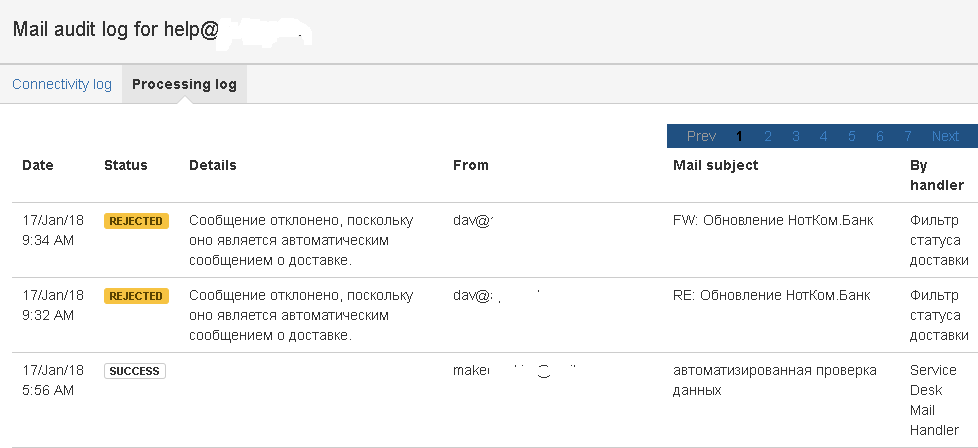Image resolution: width=978 pixels, height=448 pixels.
Task: Open pagination page 2
Action: click(768, 136)
